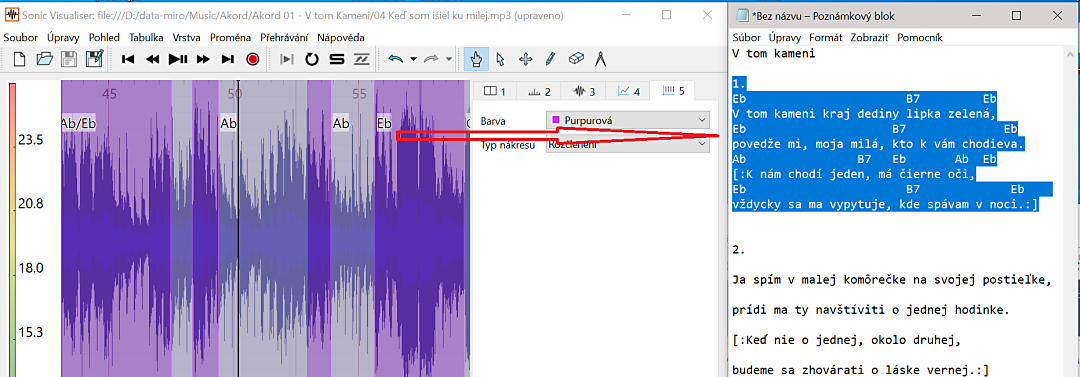
Task: Choose the Edit move-arrows tool
Action: 525,59
